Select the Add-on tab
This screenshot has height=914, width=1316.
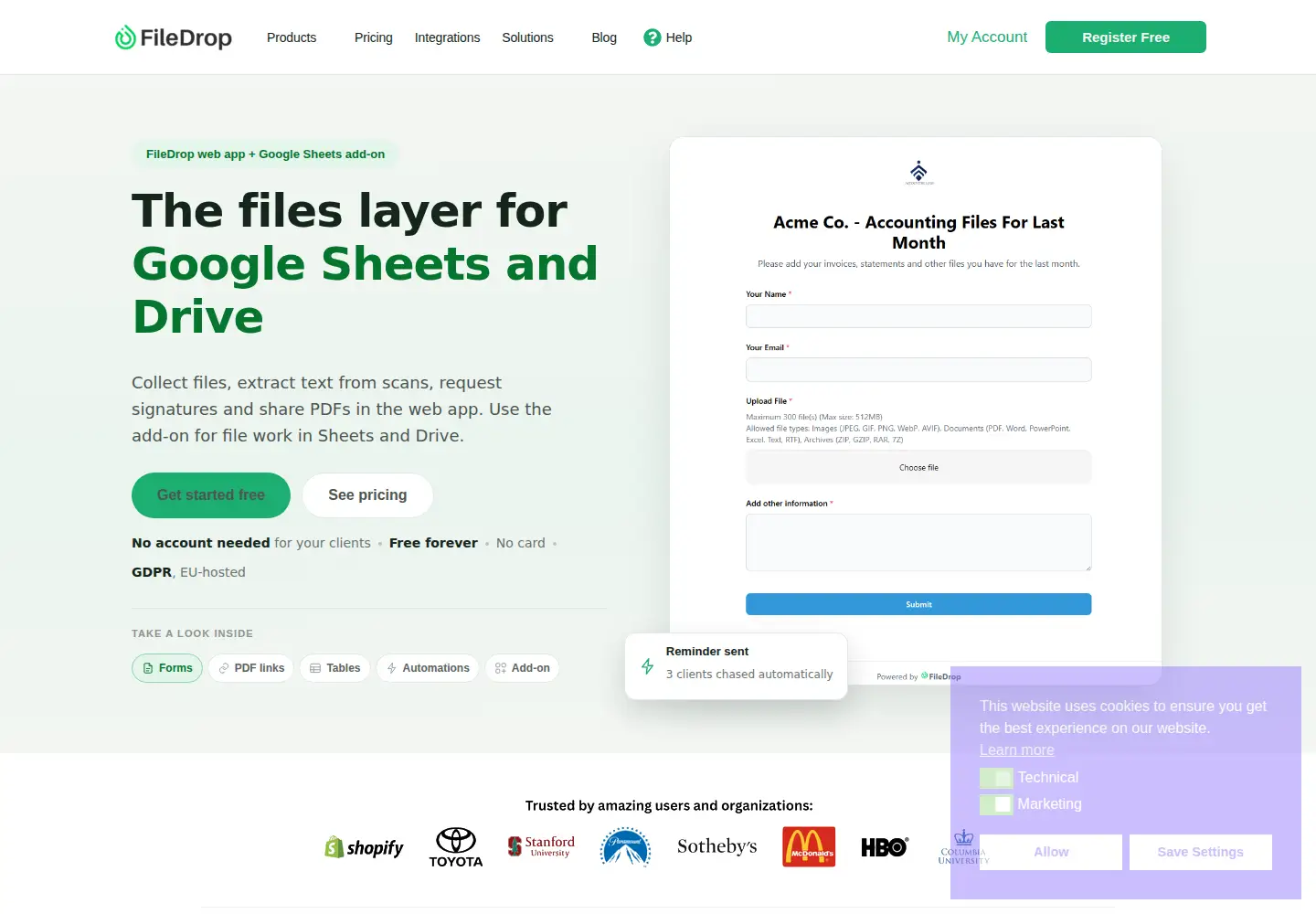click(522, 668)
